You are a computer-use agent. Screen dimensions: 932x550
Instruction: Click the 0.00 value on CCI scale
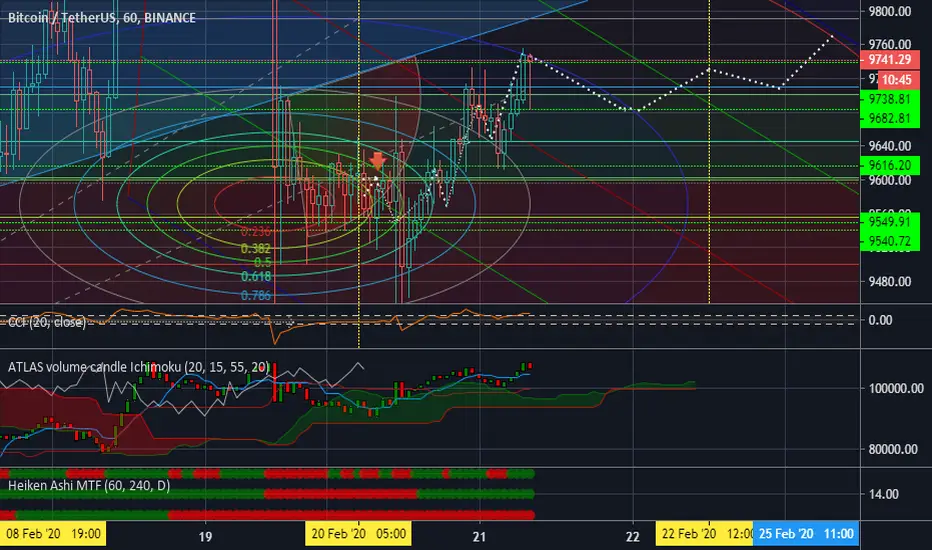pyautogui.click(x=880, y=320)
